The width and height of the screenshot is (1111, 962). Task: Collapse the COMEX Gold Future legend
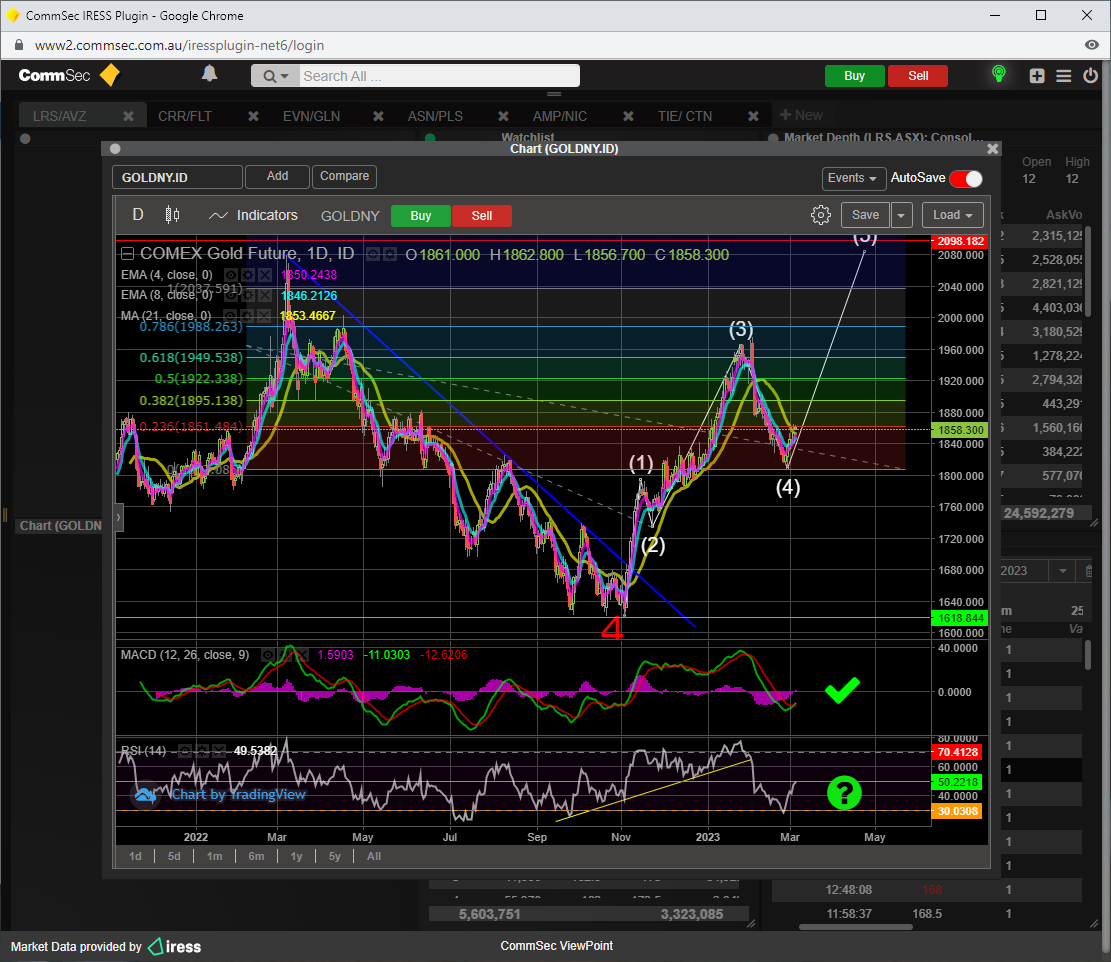click(127, 254)
